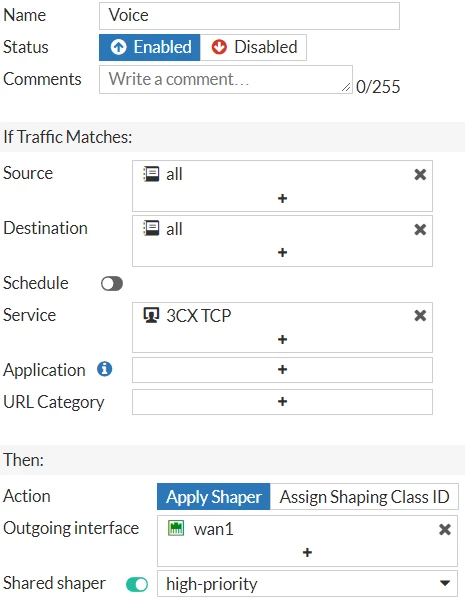
Task: Select Assign Shaping Class ID action
Action: (x=364, y=497)
